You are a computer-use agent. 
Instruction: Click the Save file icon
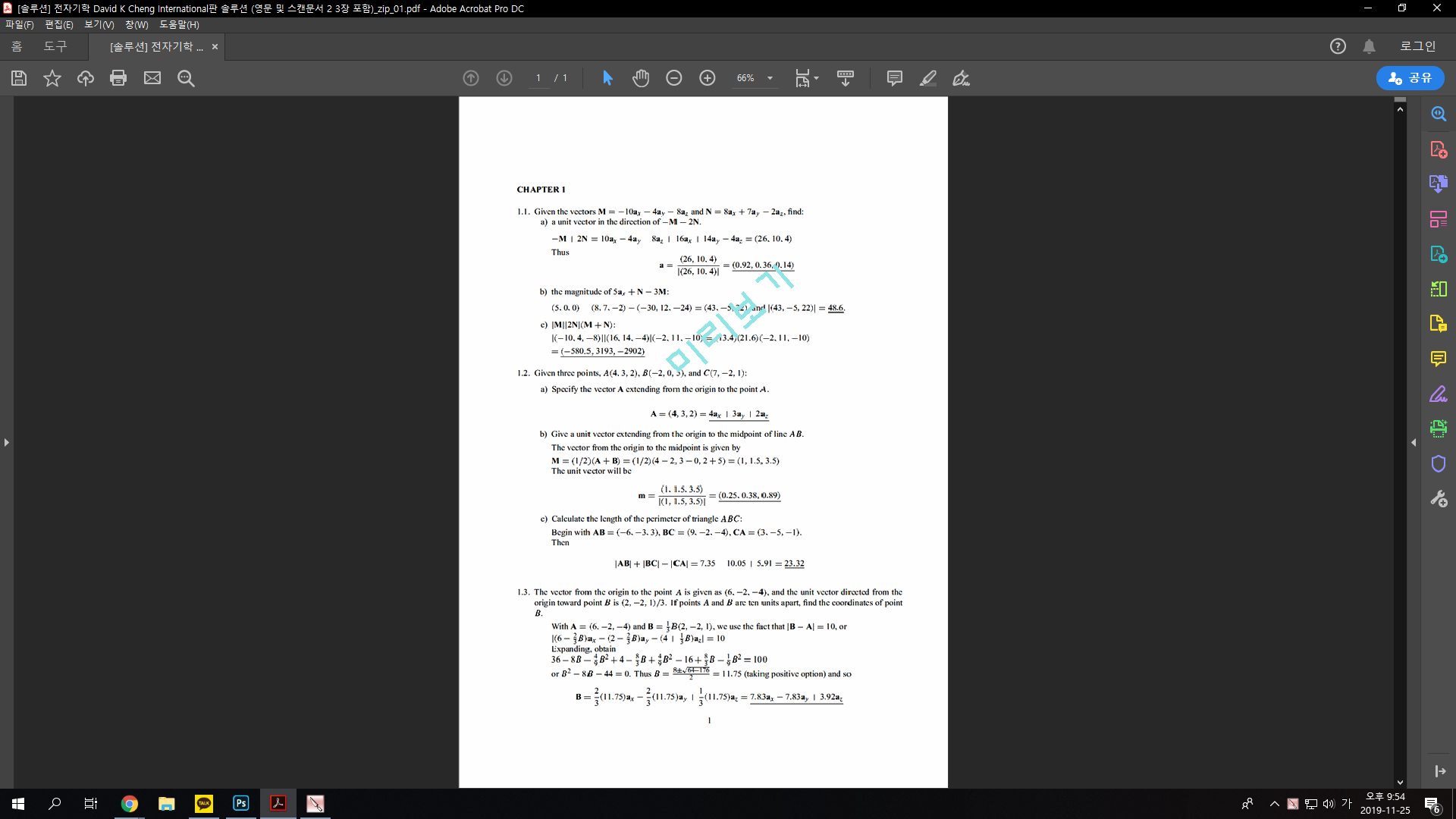19,78
